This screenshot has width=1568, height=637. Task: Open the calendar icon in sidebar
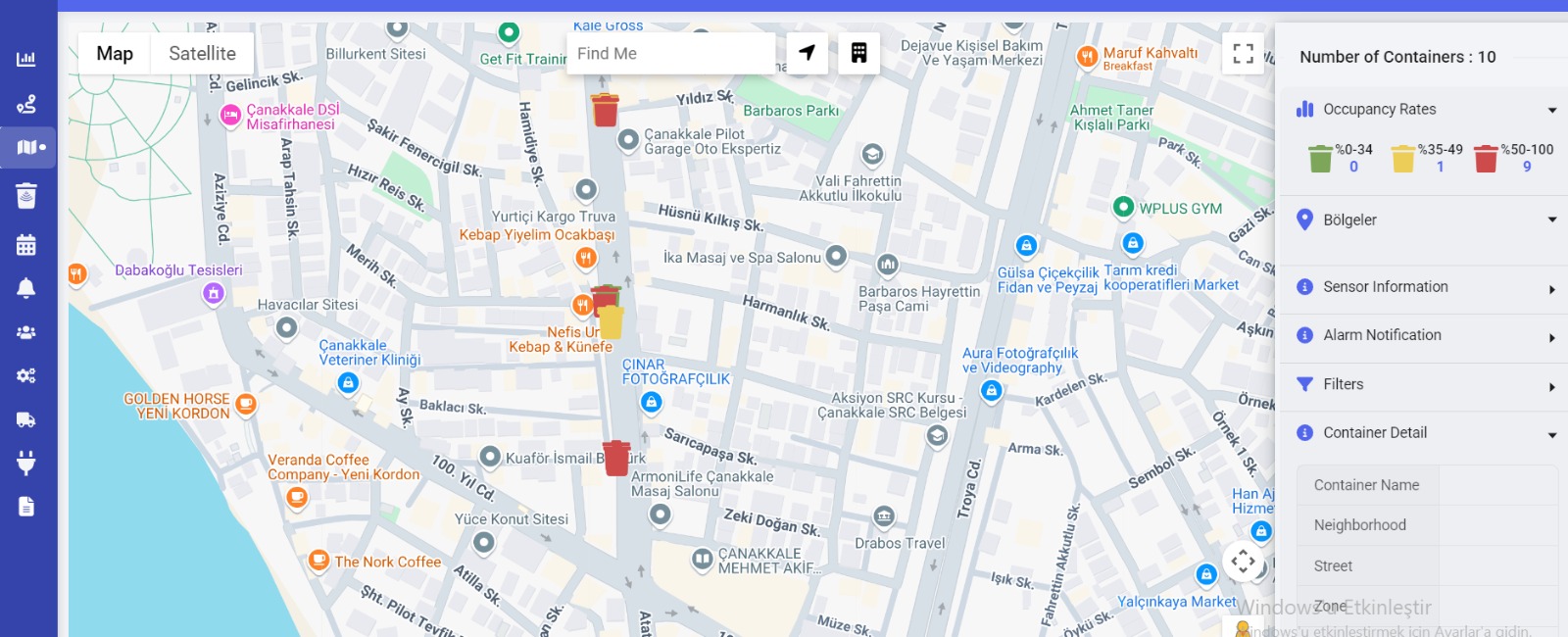[26, 245]
